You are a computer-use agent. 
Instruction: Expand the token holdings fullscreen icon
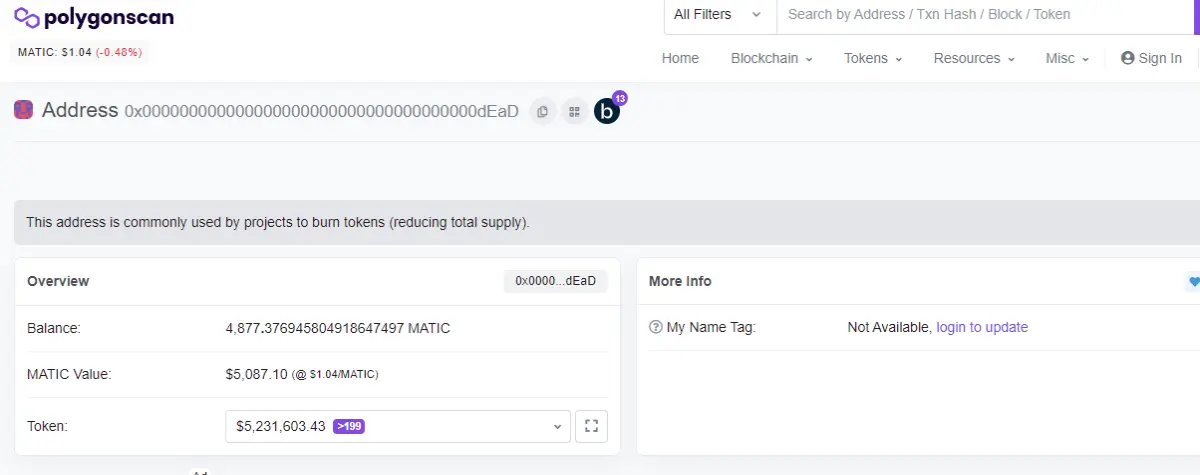[591, 426]
